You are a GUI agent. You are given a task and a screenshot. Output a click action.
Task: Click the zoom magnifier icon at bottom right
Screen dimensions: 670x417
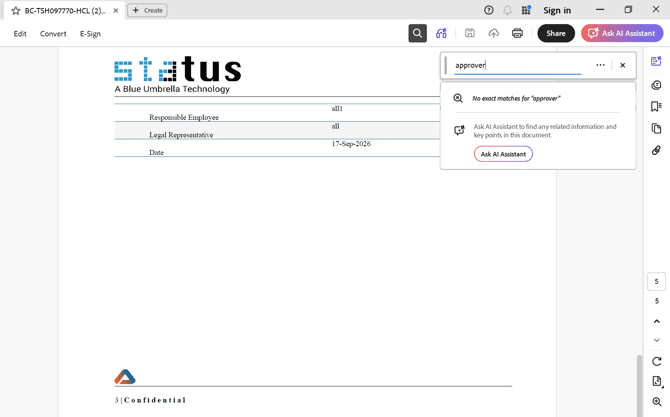coord(657,402)
